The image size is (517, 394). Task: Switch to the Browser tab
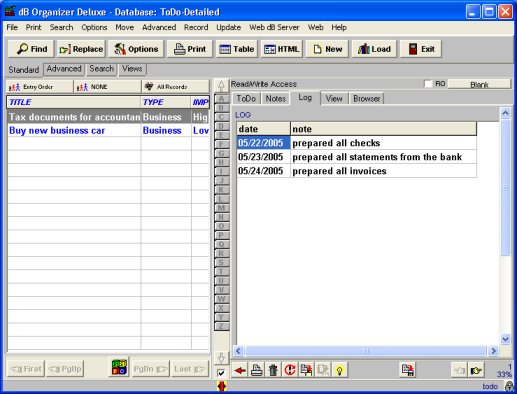367,99
